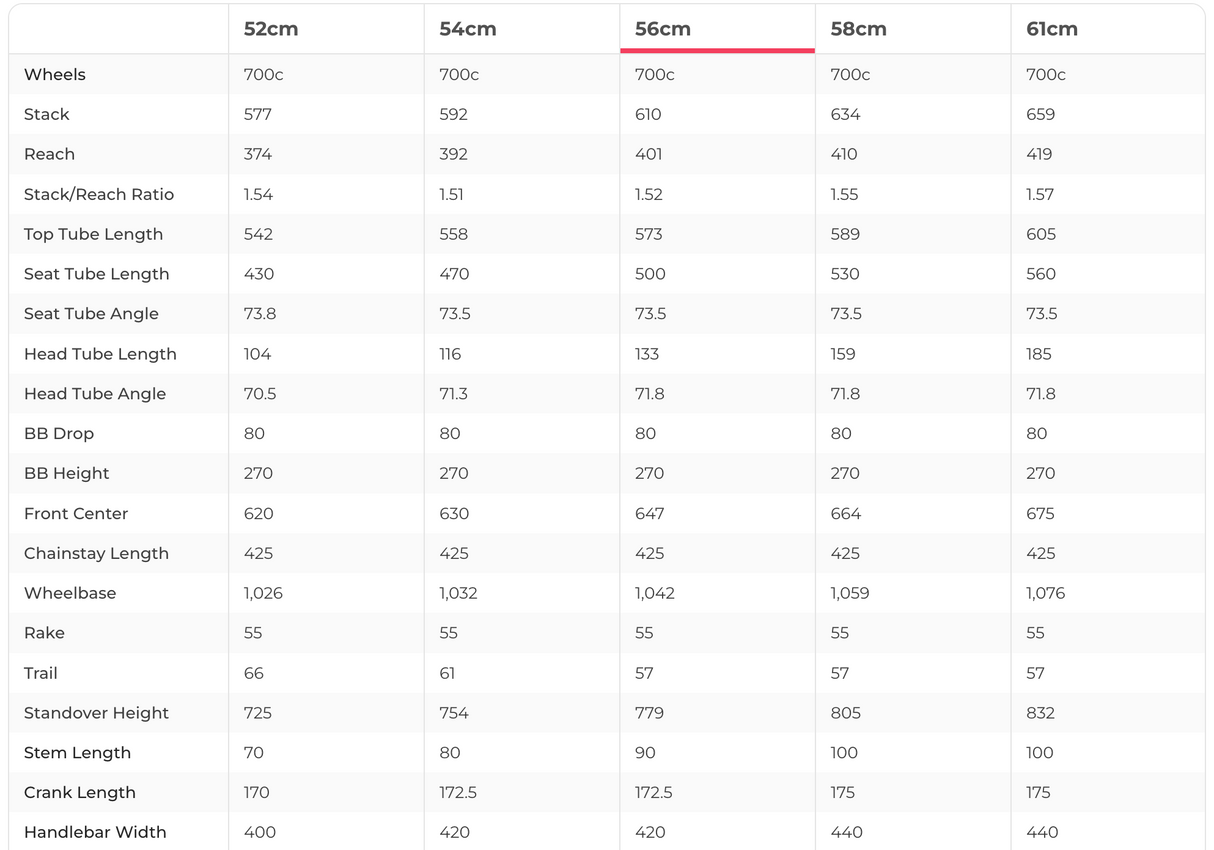Viewport: 1214px width, 850px height.
Task: Switch to the 58cm size column
Action: coord(858,29)
